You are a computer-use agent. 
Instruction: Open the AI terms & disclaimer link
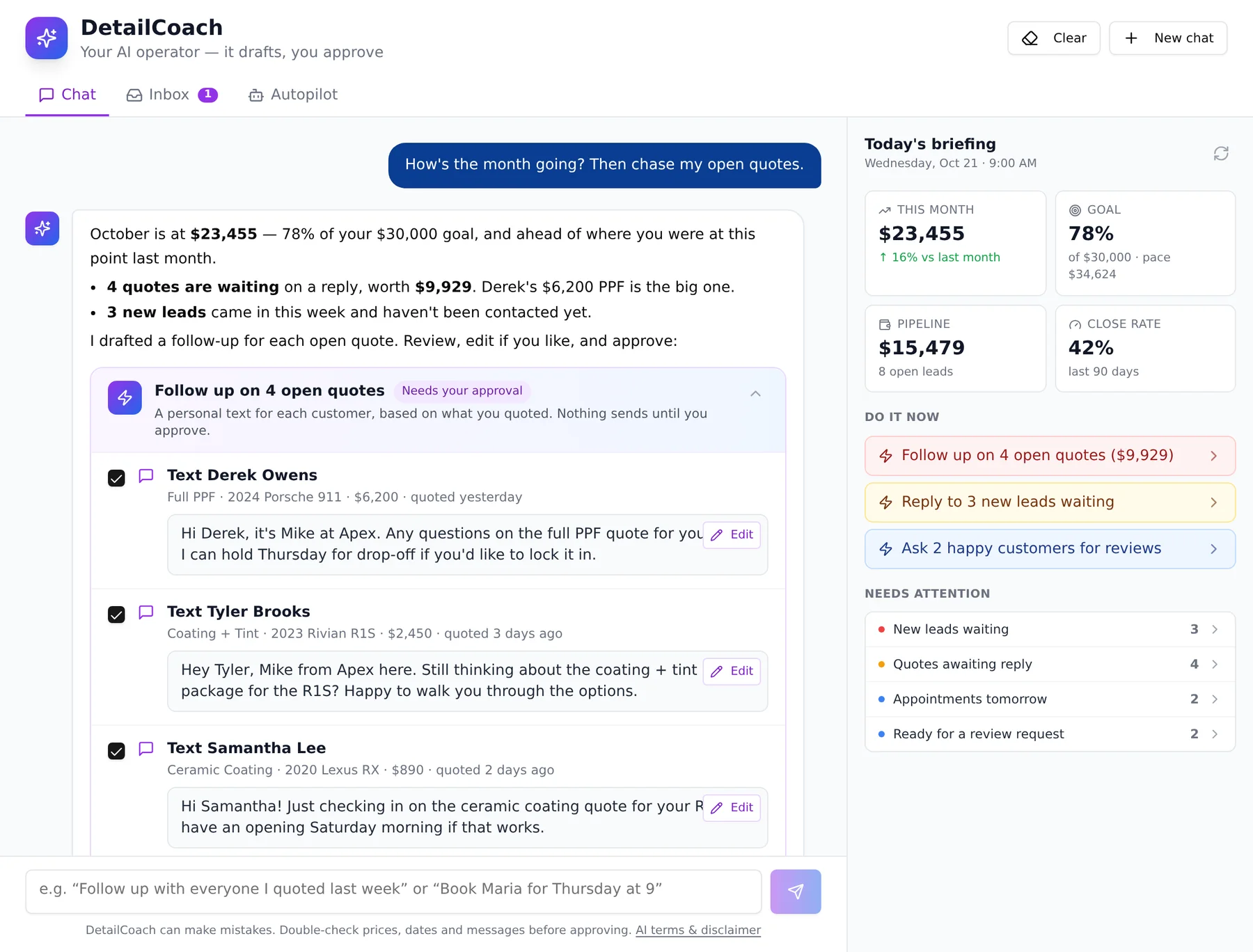point(698,930)
